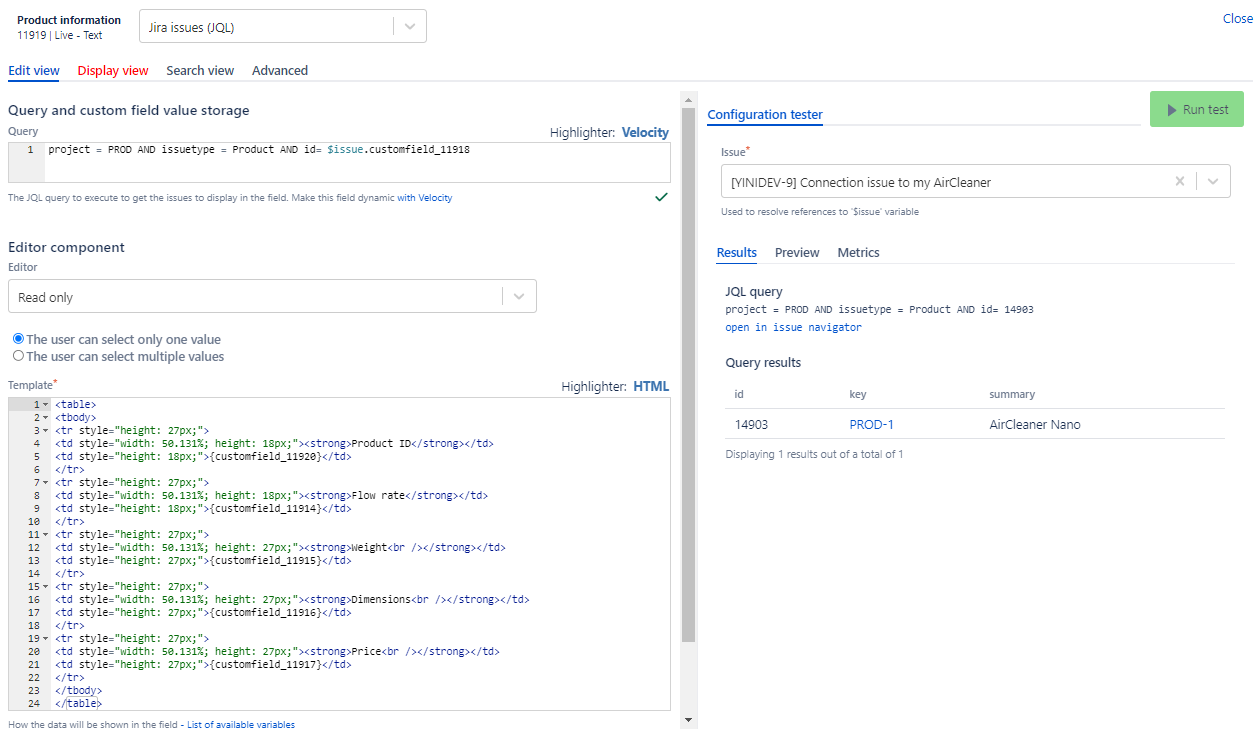
Task: Collapse the fold arrow on template line 7
Action: point(45,482)
